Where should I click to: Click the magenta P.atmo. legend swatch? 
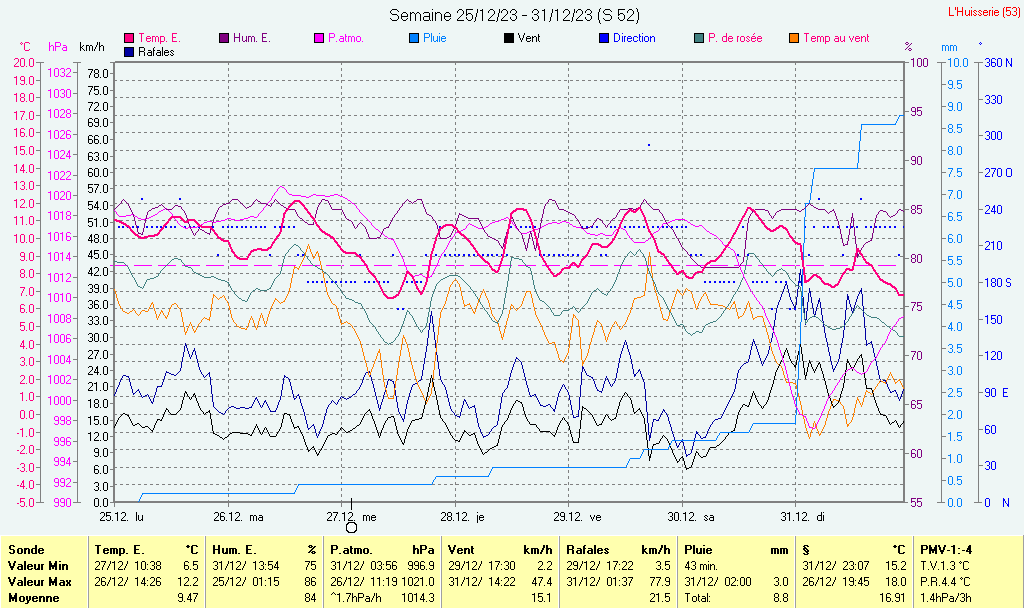pos(319,39)
